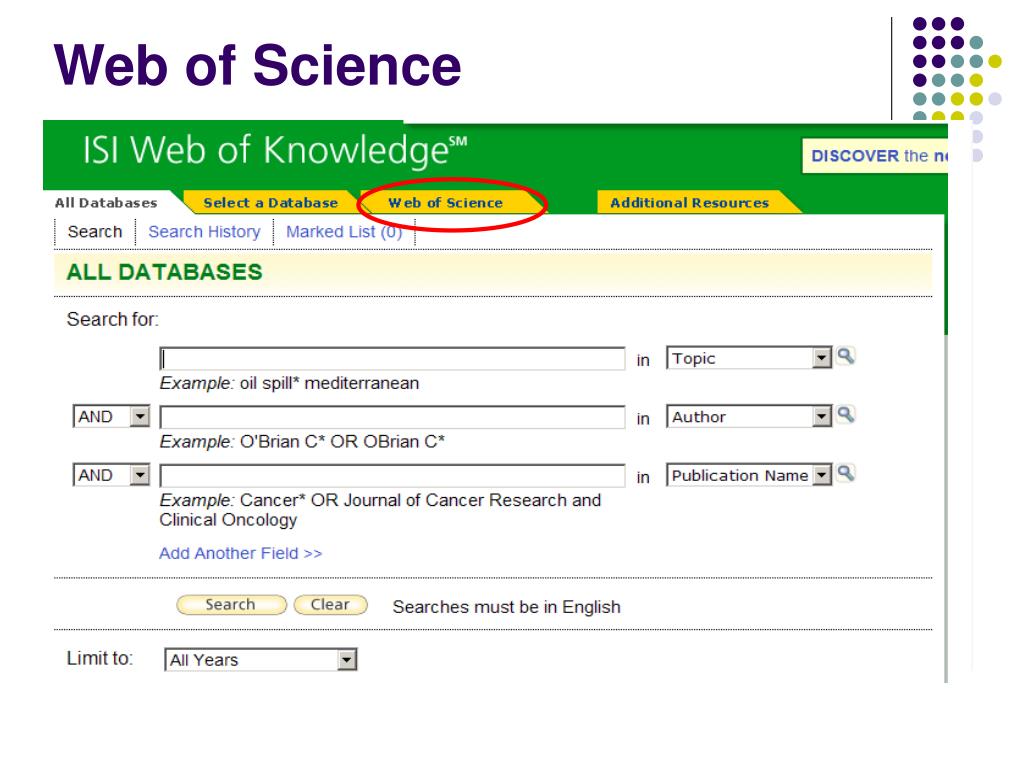Click the example text 'oil spill* mediterranean'
The image size is (1024, 768).
click(329, 383)
